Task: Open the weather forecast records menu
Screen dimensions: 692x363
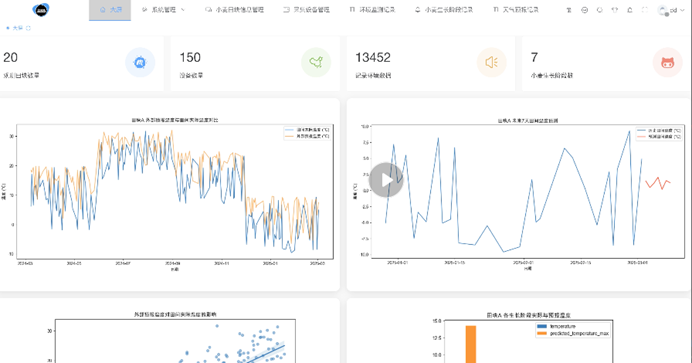Action: tap(515, 10)
